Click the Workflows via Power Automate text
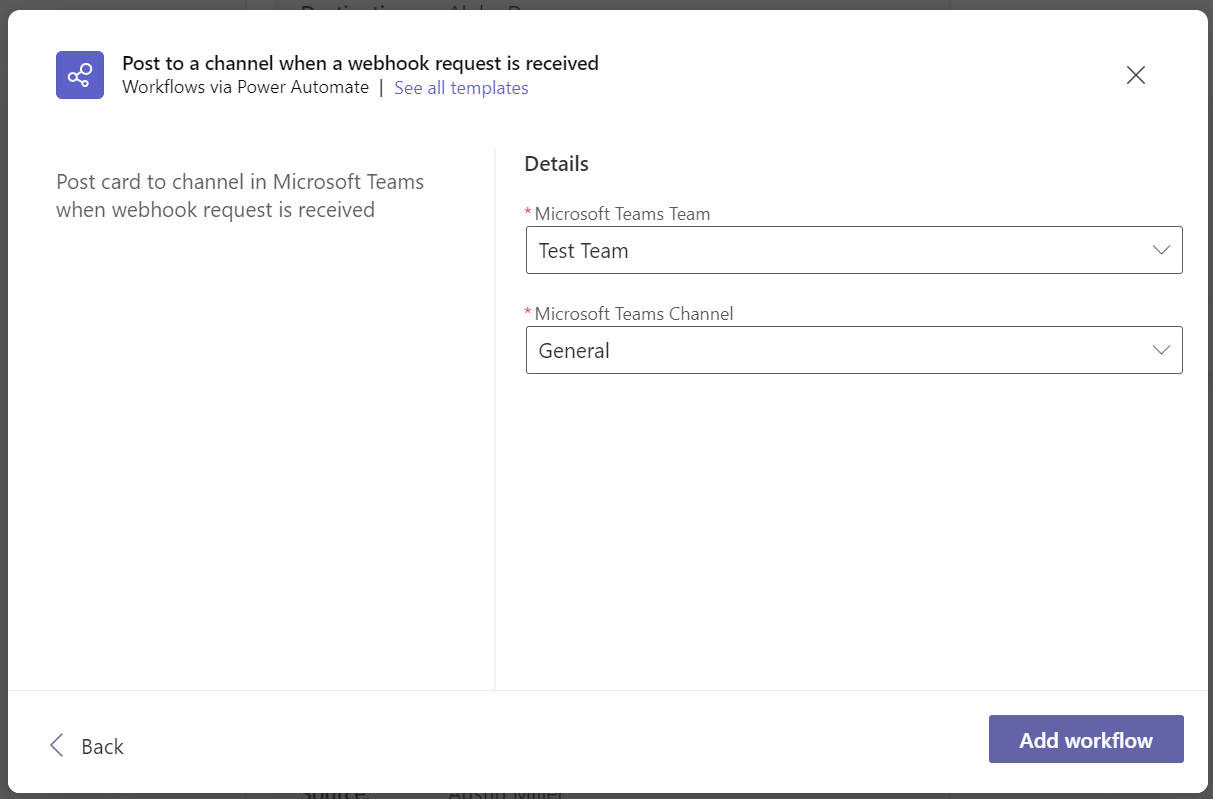The width and height of the screenshot is (1213, 799). [x=245, y=87]
